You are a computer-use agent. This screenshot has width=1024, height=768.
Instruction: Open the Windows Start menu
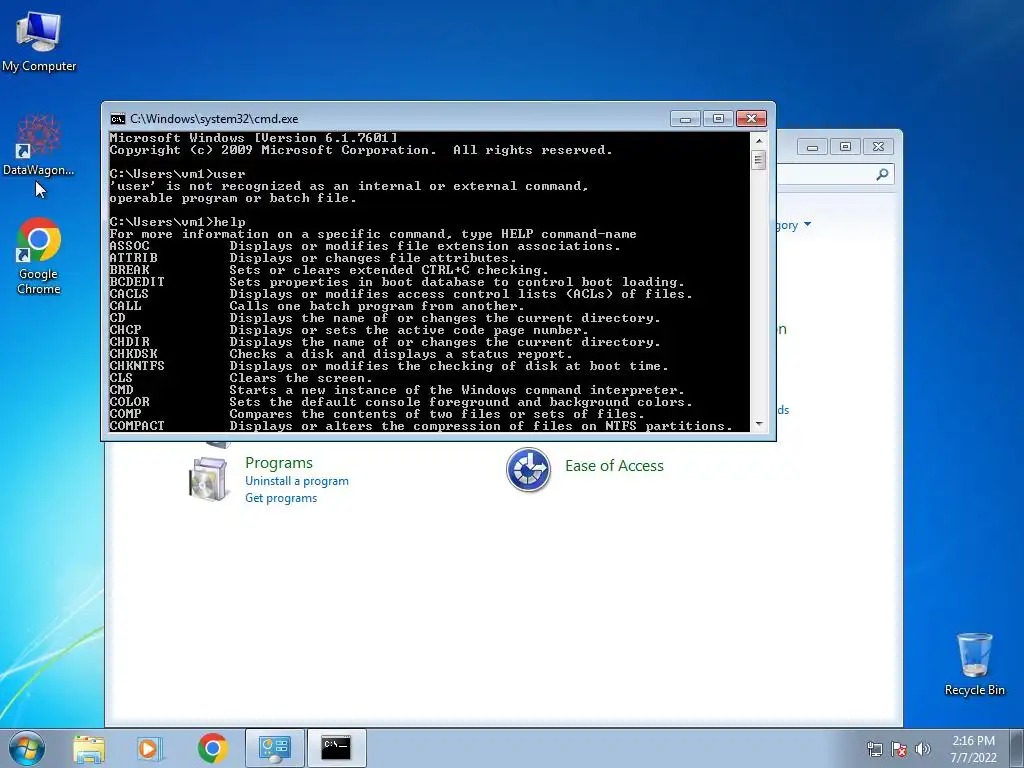pyautogui.click(x=27, y=748)
